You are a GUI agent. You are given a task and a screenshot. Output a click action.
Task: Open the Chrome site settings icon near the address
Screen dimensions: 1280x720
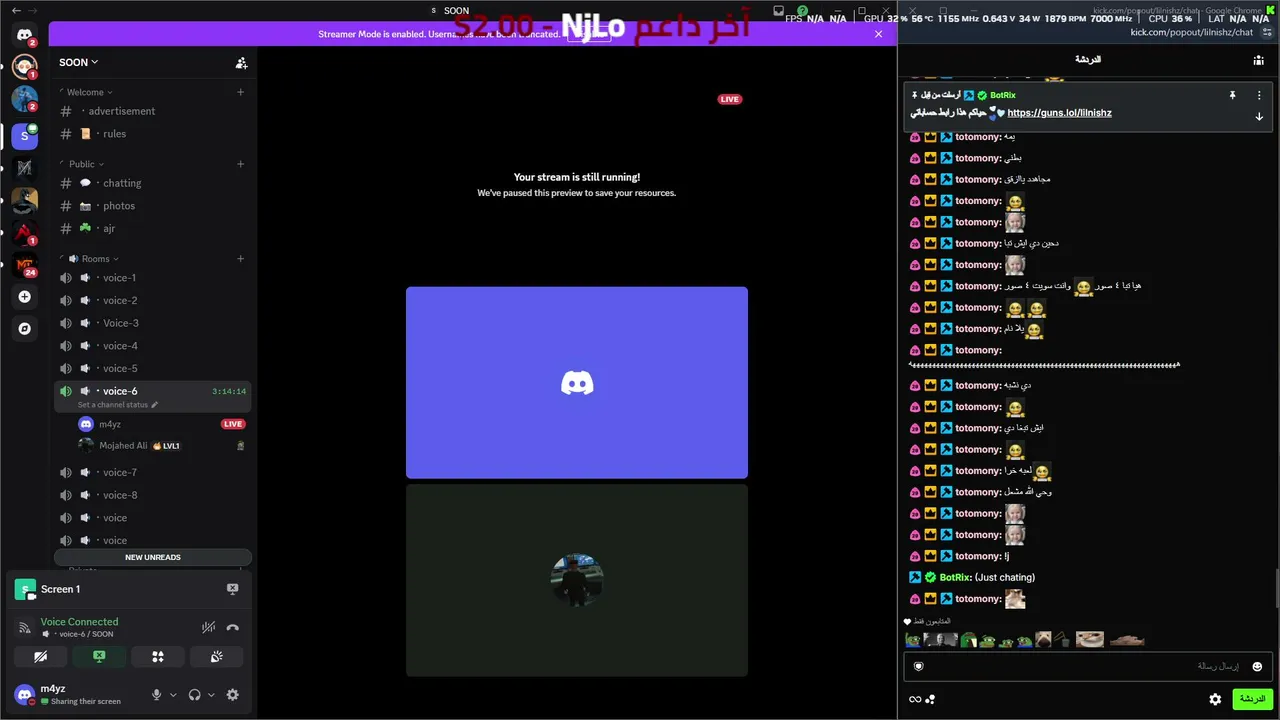coord(1267,32)
